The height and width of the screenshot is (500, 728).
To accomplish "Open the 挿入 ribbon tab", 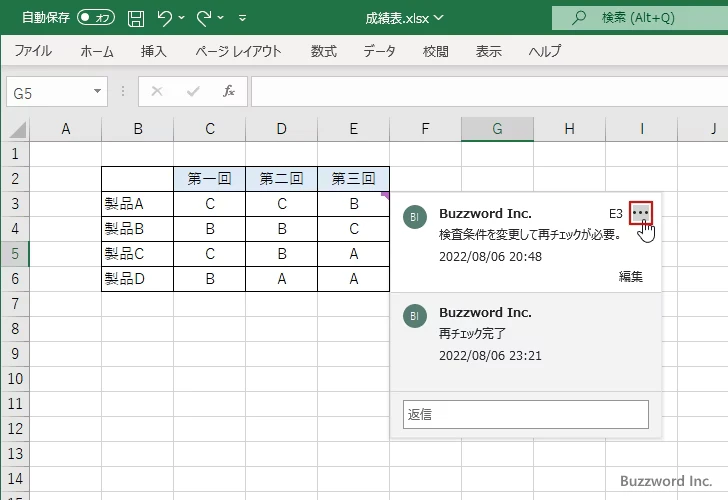I will tap(154, 51).
